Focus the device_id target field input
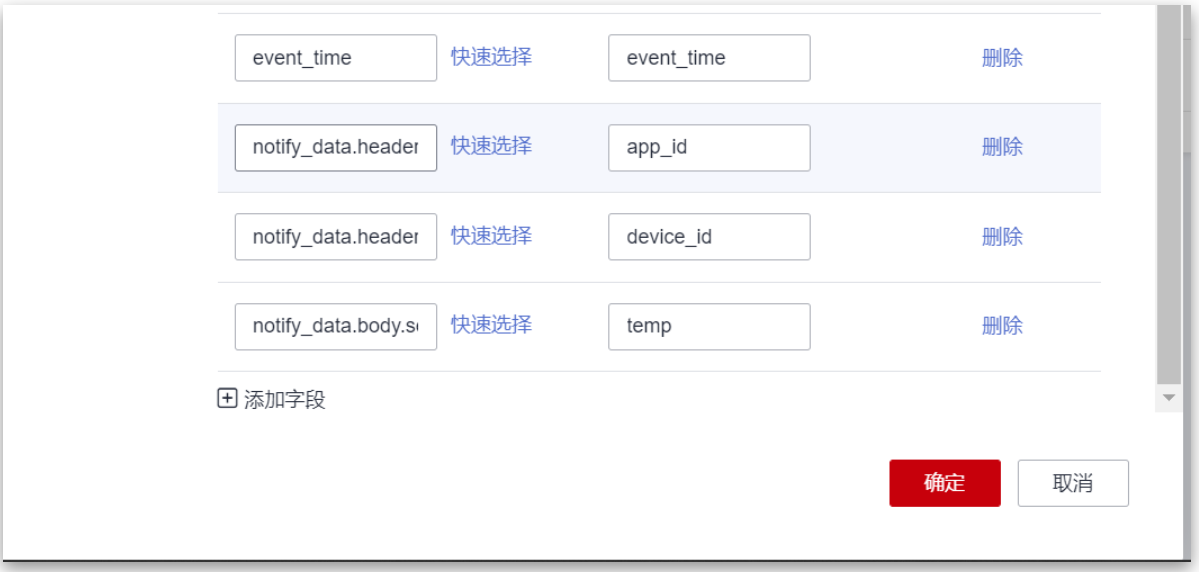Viewport: 1199px width, 572px height. [708, 237]
